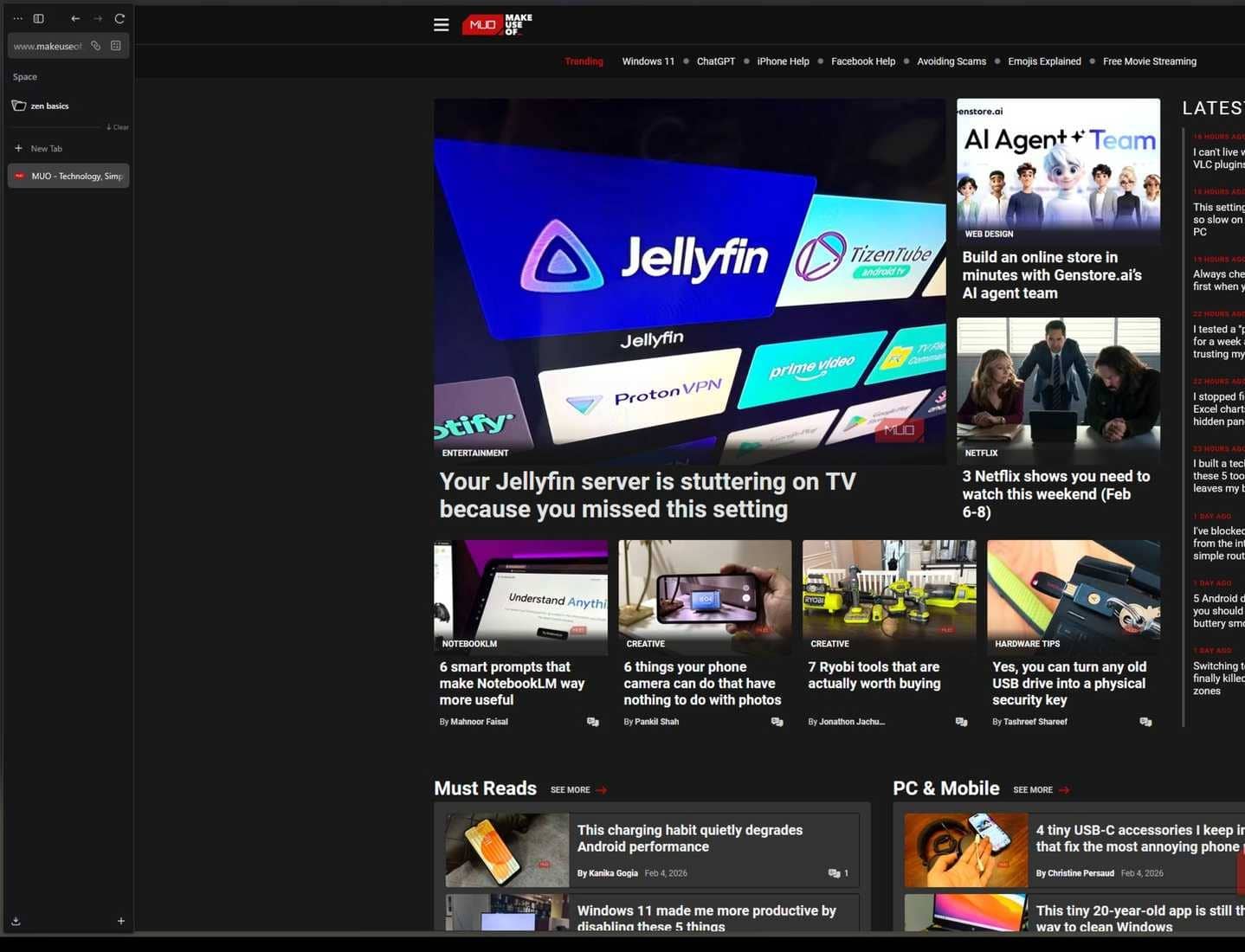
Task: View author Mahnoor Faisal's profile
Action: [x=479, y=722]
